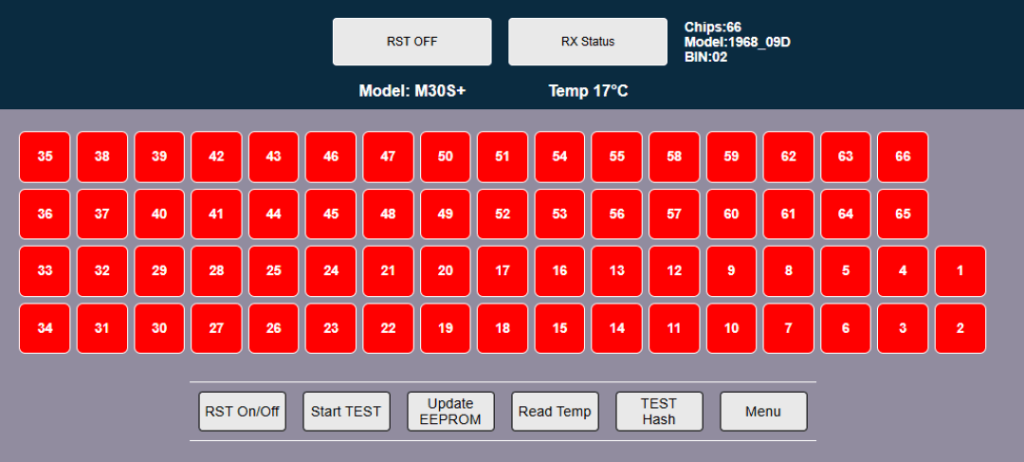Pick chip 16 tile
1024x462 pixels.
tap(560, 271)
